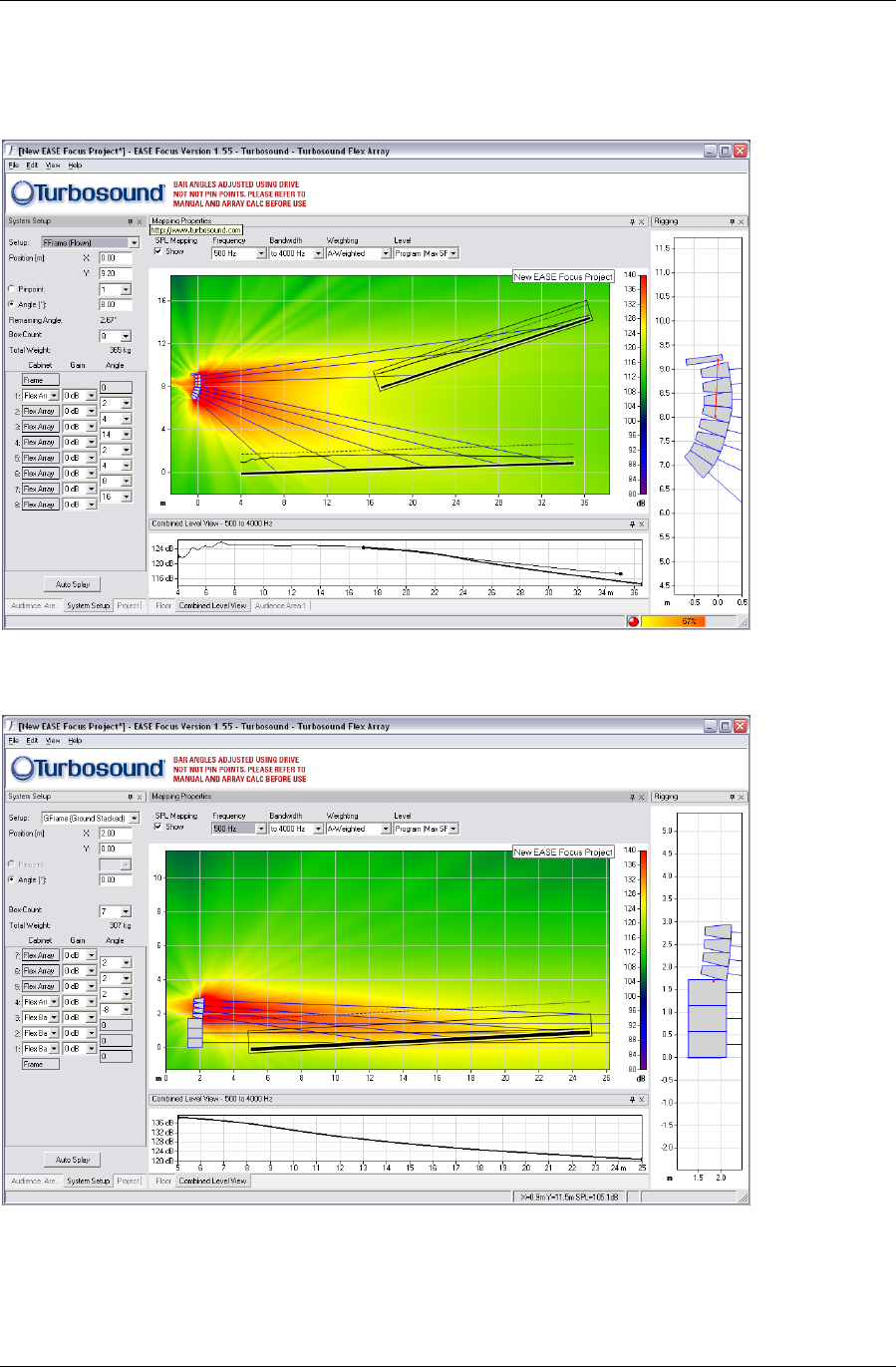Image resolution: width=896 pixels, height=1367 pixels.
Task: Close System Setup panel in GFrame (Ground Stacked) window
Action: tap(141, 797)
